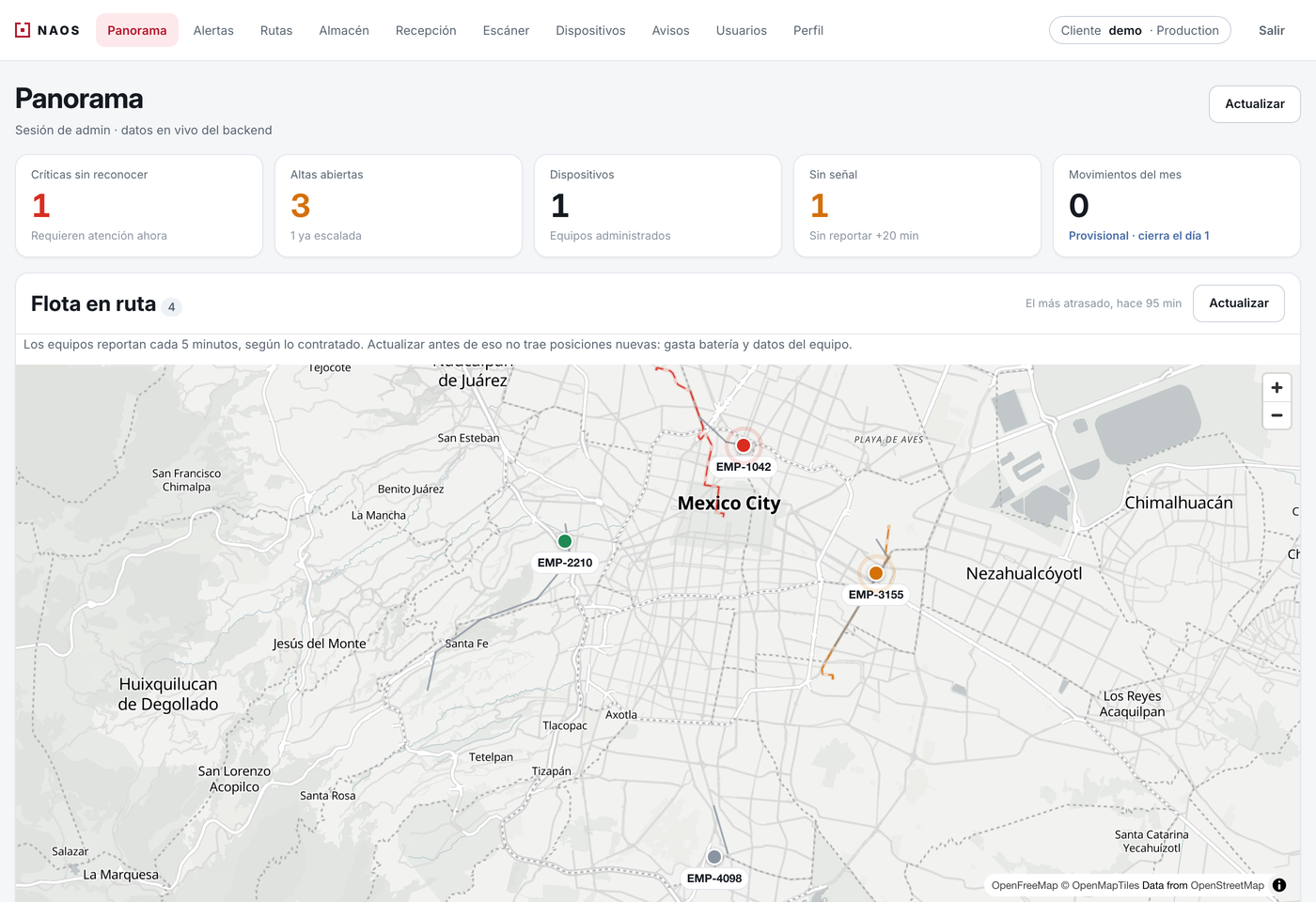Show the Avisos page

(671, 30)
